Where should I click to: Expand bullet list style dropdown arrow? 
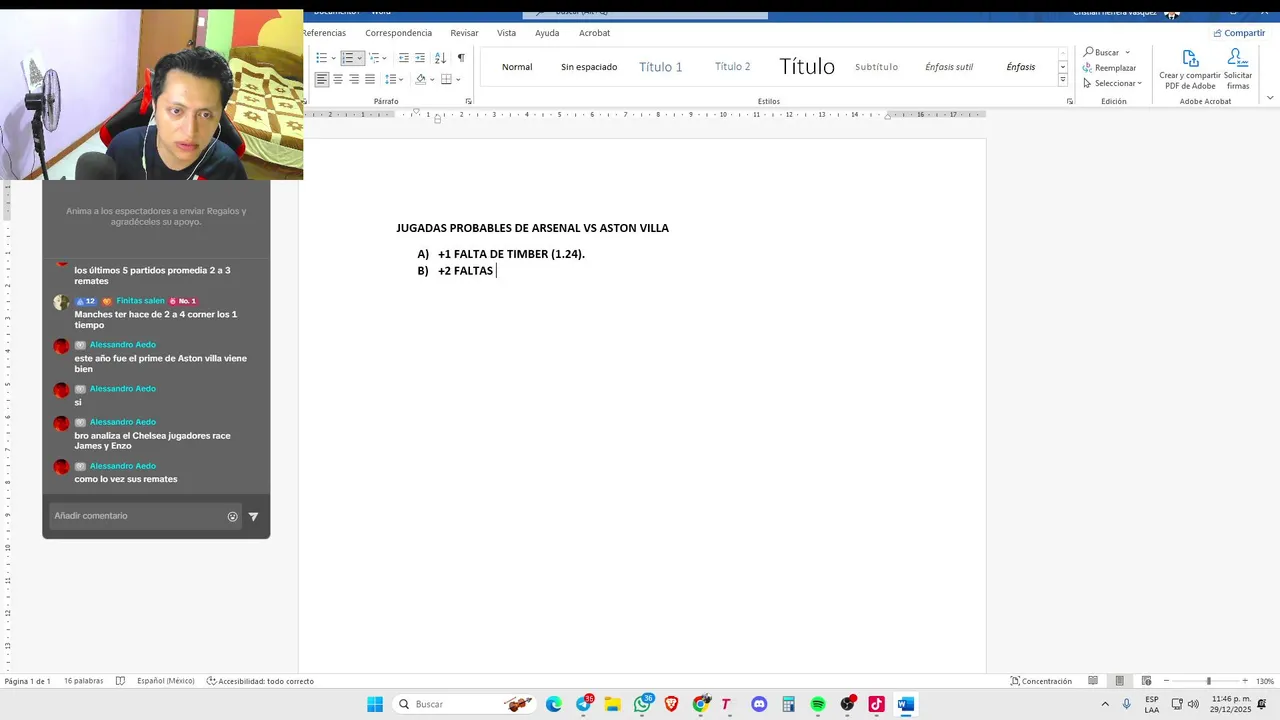[333, 58]
